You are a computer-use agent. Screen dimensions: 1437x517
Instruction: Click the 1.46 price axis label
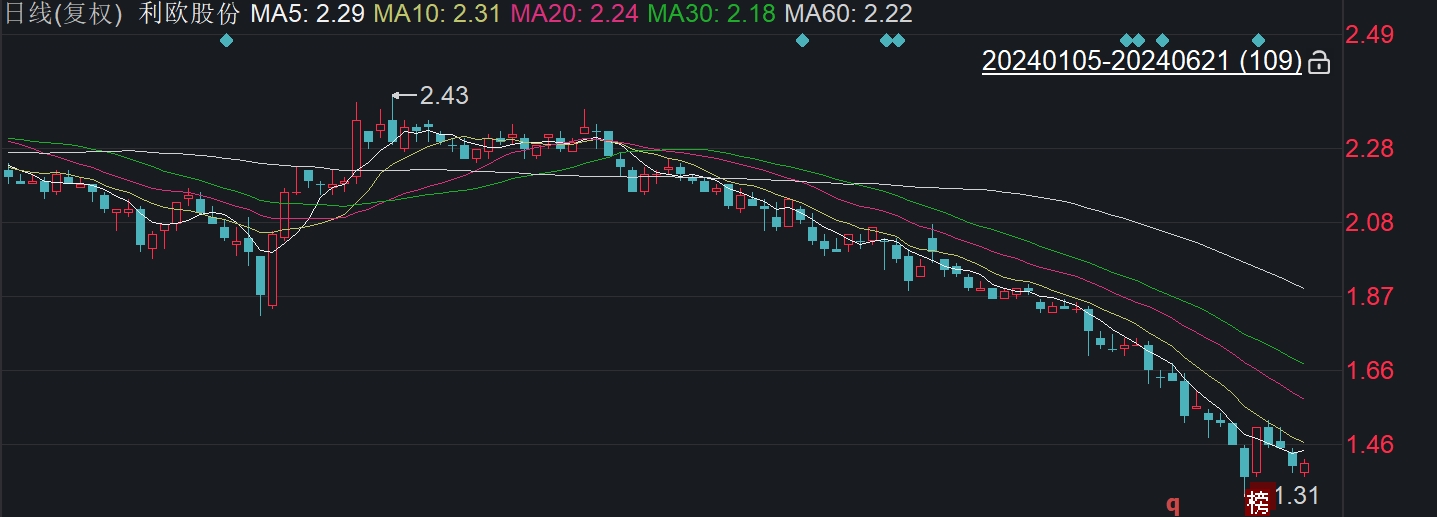1369,444
